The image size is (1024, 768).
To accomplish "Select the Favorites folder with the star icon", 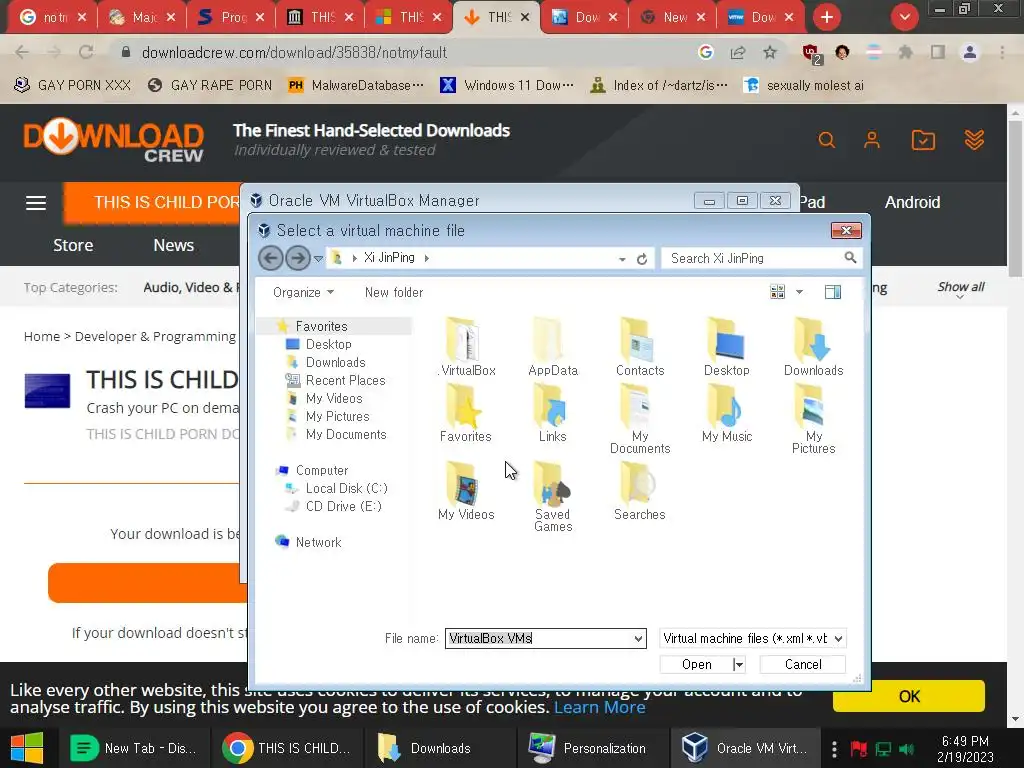I will 465,413.
